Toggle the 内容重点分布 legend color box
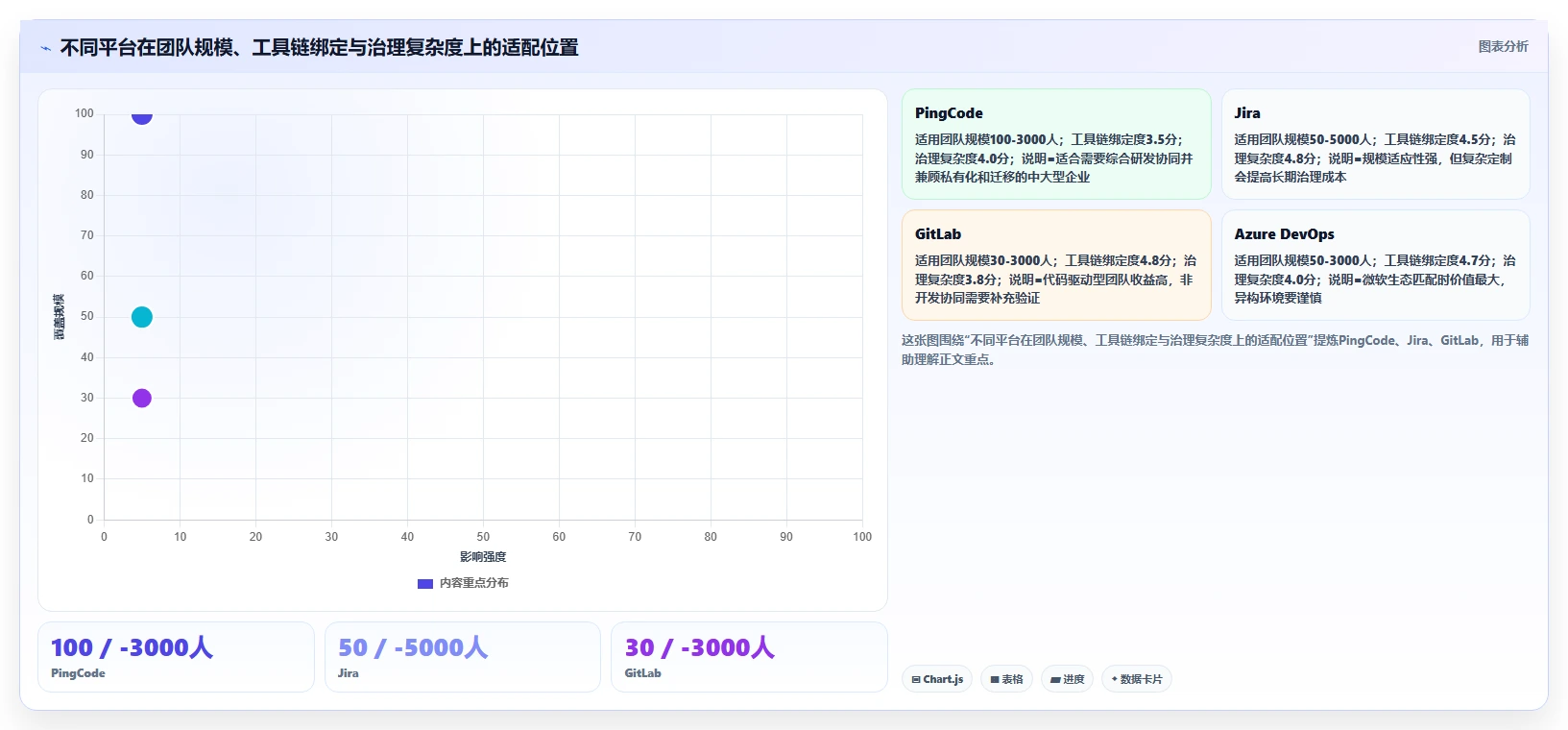The image size is (1568, 730). point(425,583)
